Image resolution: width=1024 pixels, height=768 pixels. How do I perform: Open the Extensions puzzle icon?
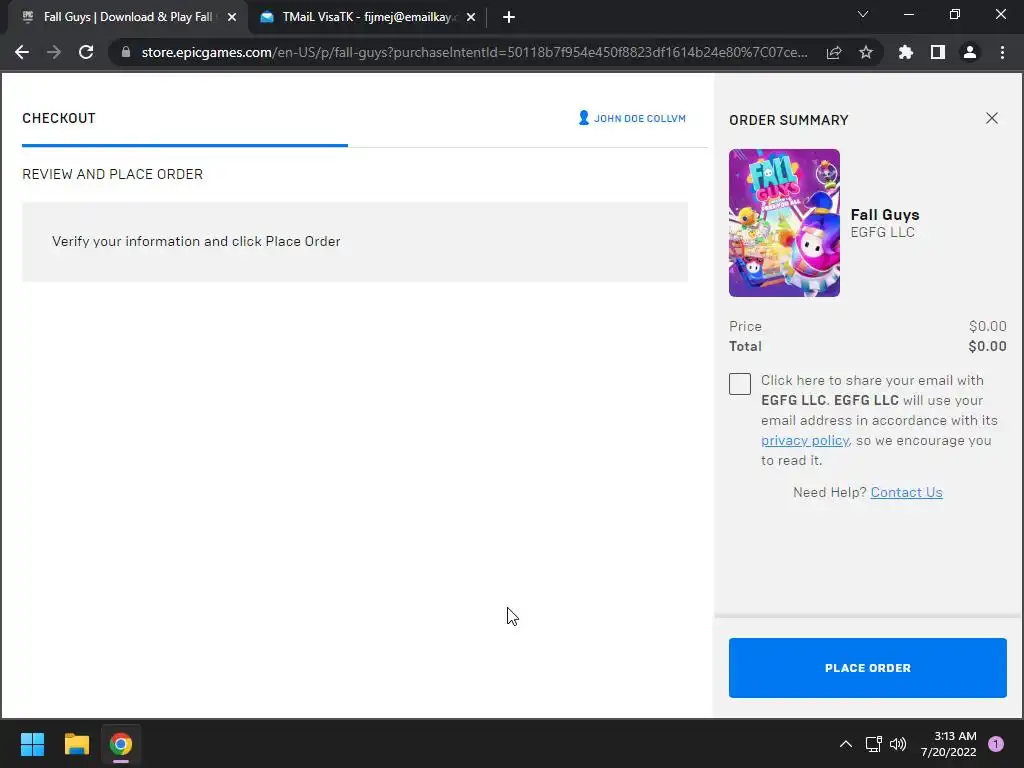coord(906,52)
